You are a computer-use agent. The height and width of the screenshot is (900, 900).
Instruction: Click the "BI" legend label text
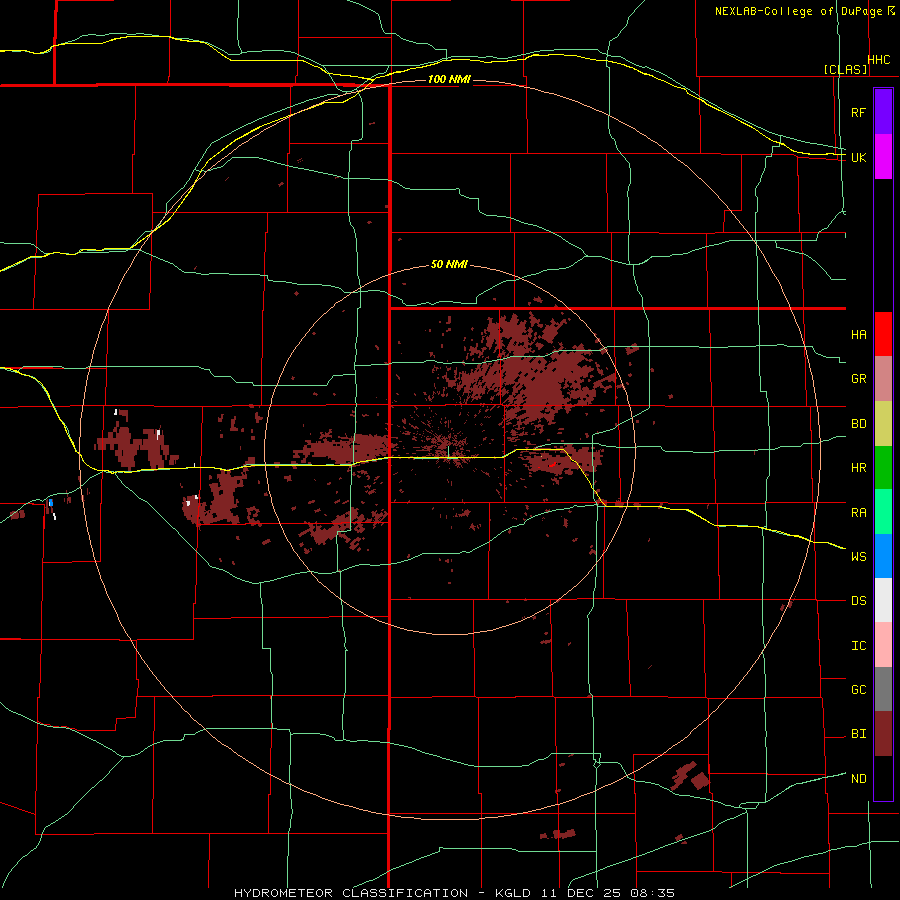tap(858, 734)
